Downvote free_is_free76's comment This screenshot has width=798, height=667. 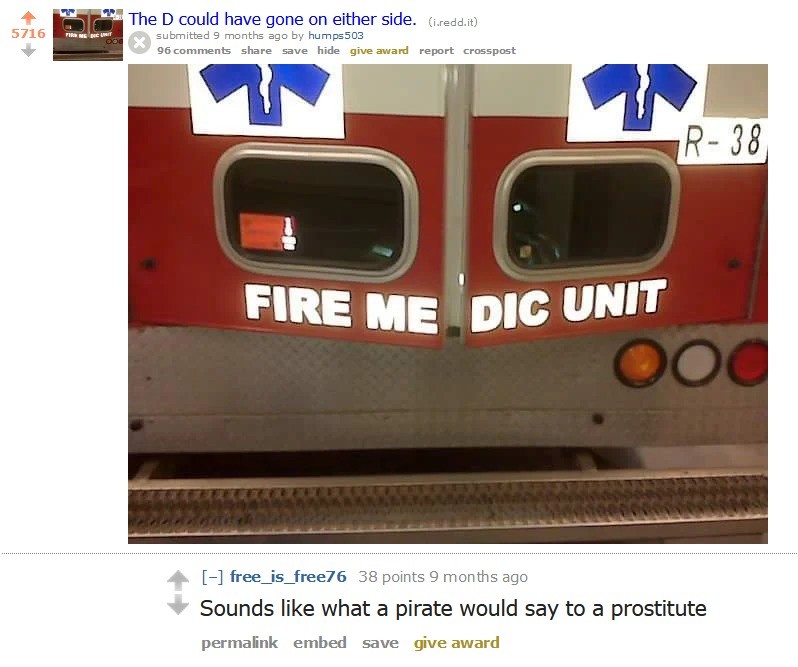pos(178,604)
